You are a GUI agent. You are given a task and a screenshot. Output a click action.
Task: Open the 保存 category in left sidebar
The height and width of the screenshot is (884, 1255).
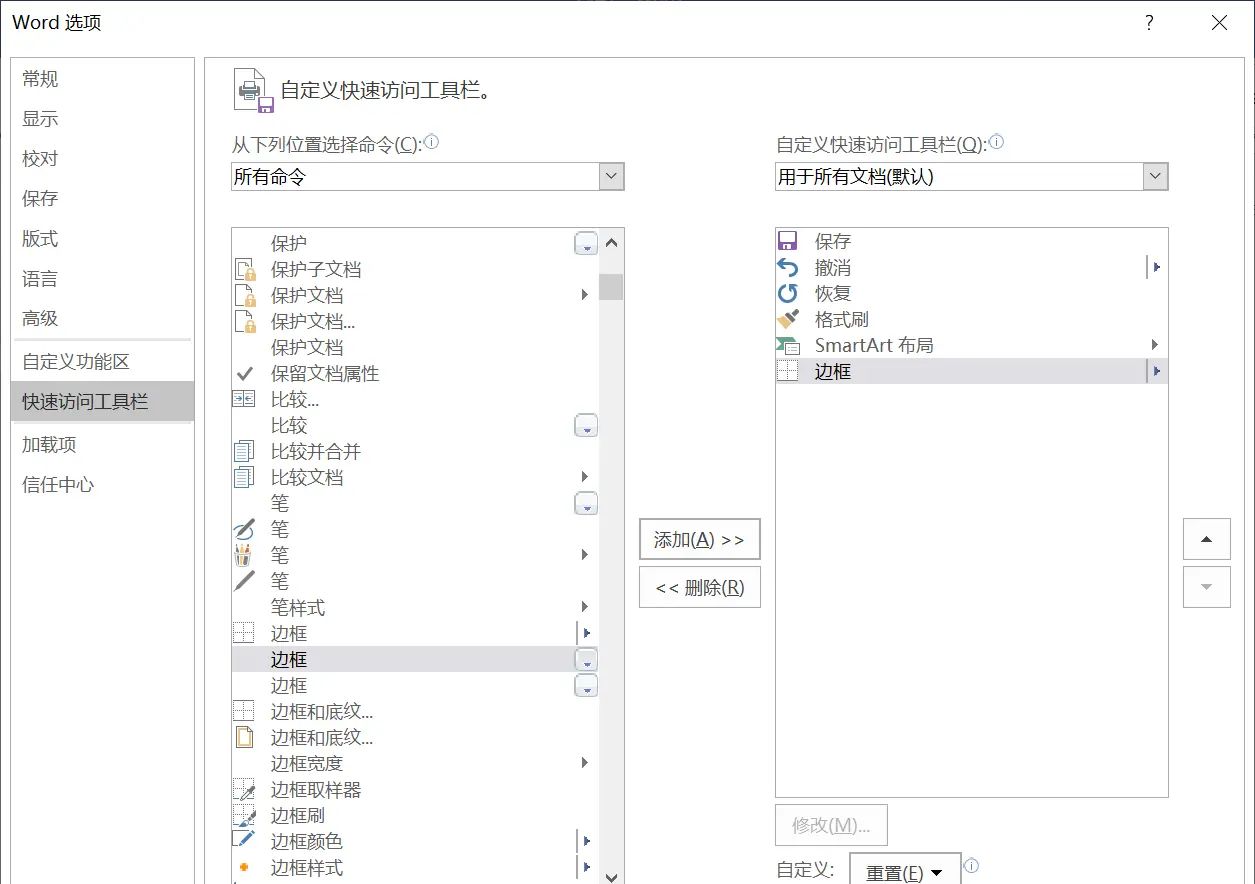click(x=102, y=199)
